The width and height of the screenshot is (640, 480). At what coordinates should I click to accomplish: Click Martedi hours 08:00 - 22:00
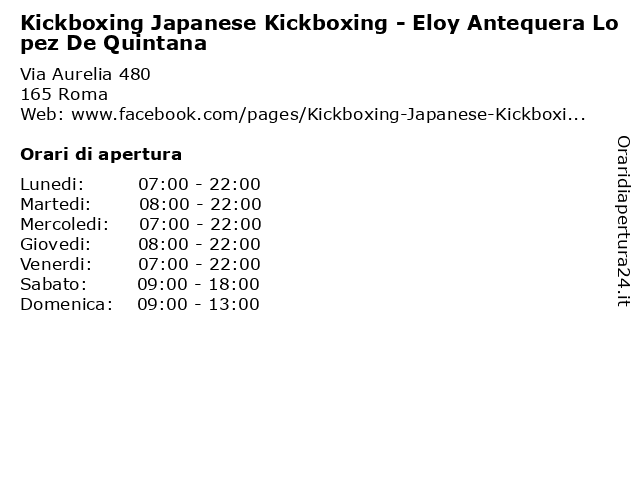pos(200,204)
